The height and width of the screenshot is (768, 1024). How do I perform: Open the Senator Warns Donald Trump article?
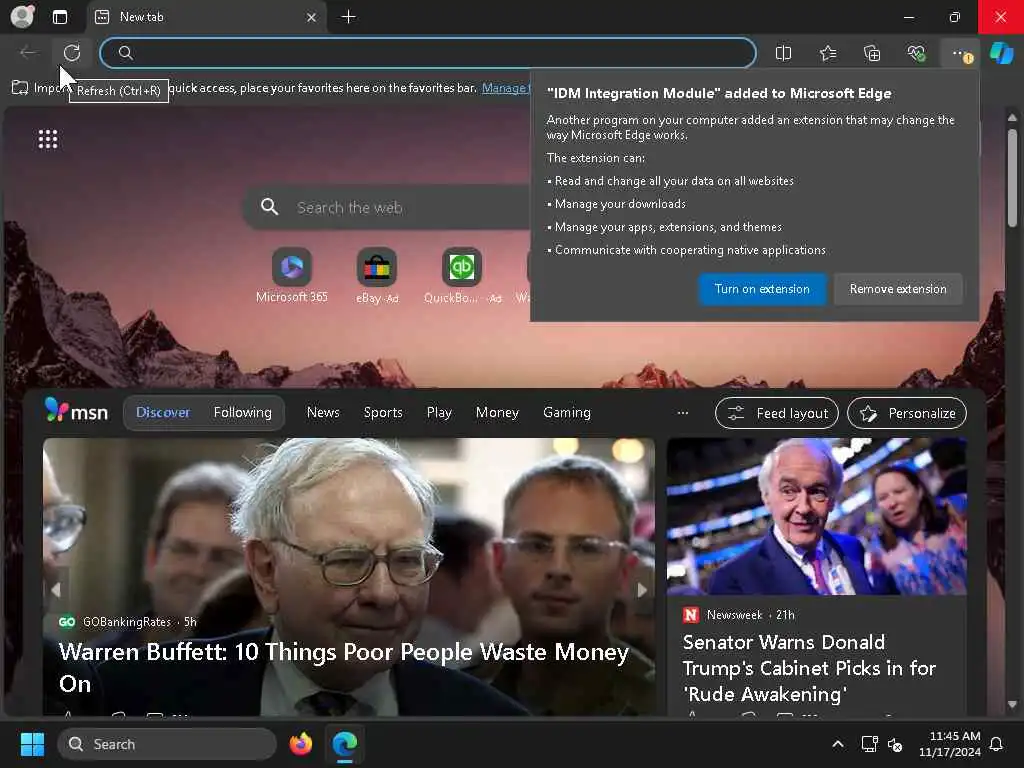tap(809, 667)
